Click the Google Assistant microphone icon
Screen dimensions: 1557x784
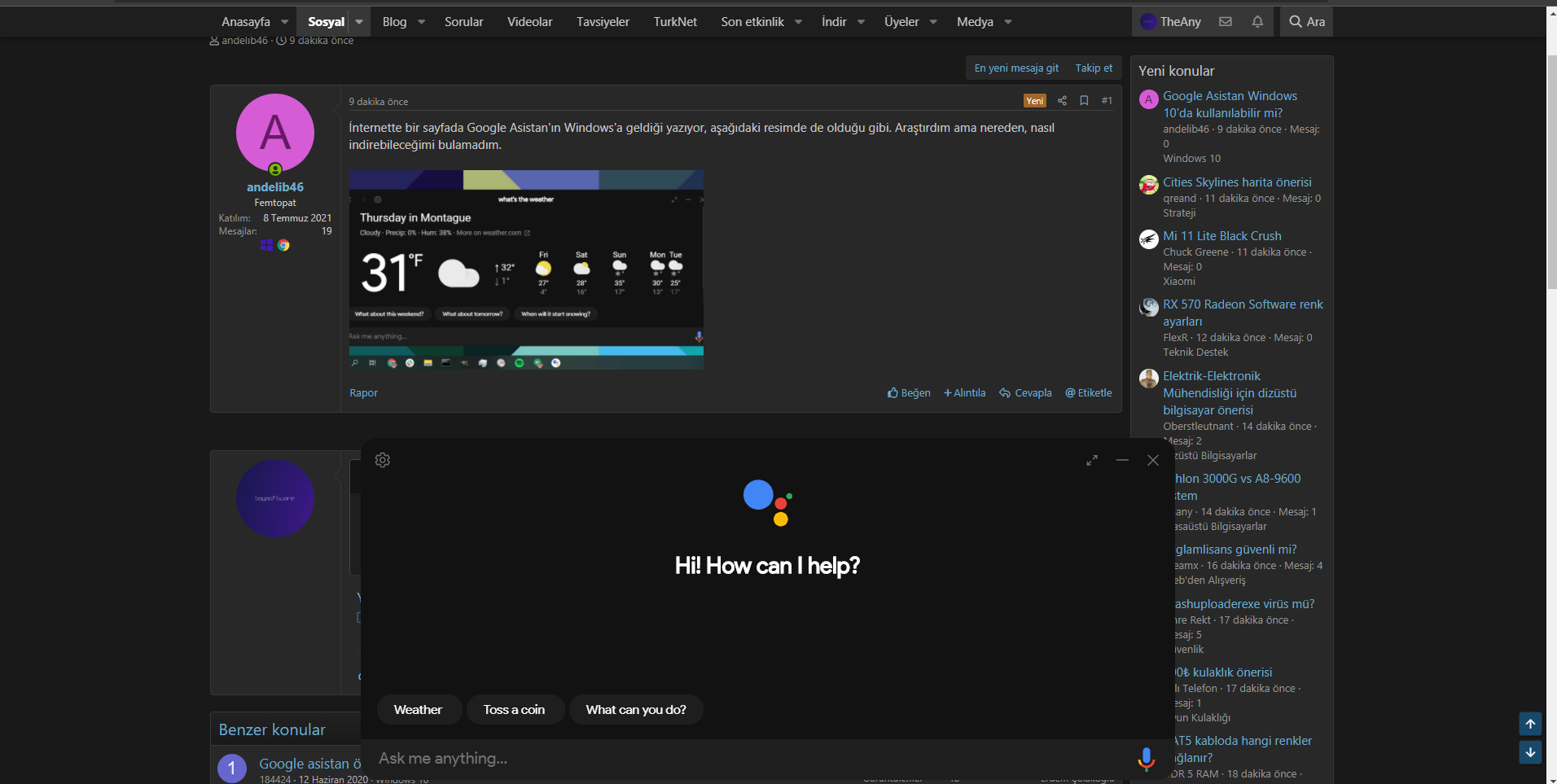pos(1146,759)
